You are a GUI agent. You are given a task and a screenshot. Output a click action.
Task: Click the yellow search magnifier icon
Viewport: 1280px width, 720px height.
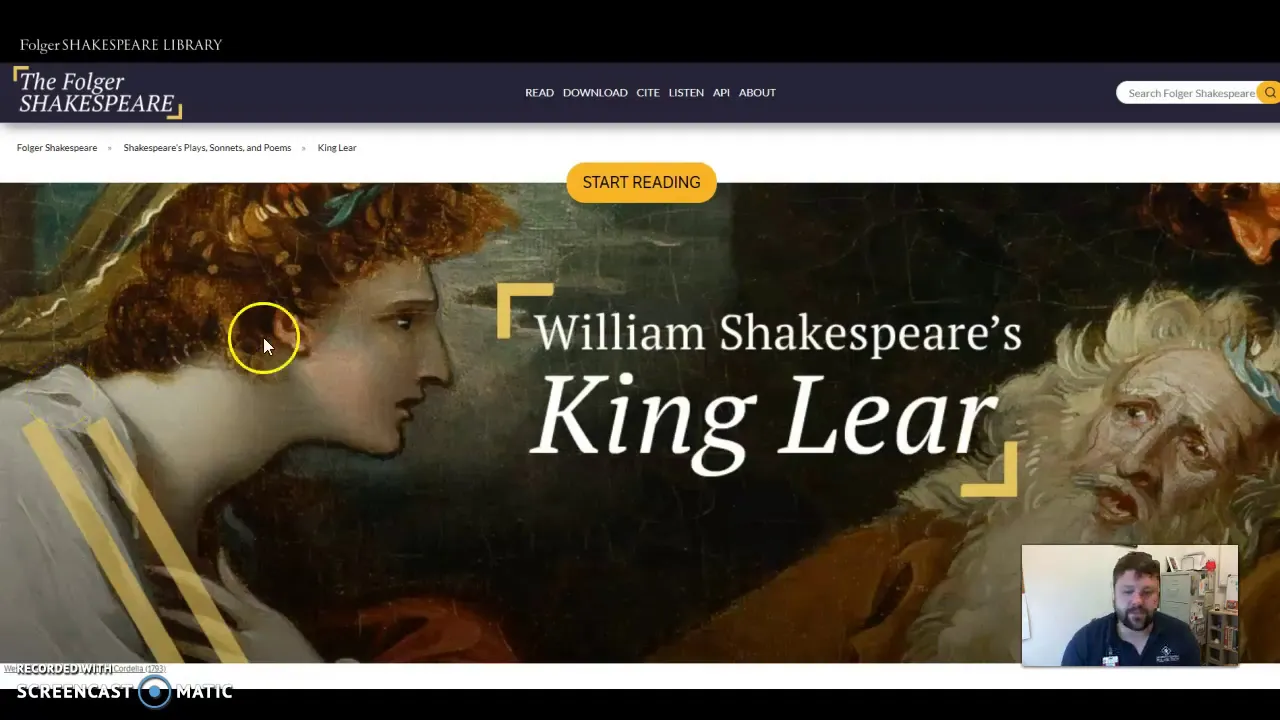click(x=1269, y=93)
